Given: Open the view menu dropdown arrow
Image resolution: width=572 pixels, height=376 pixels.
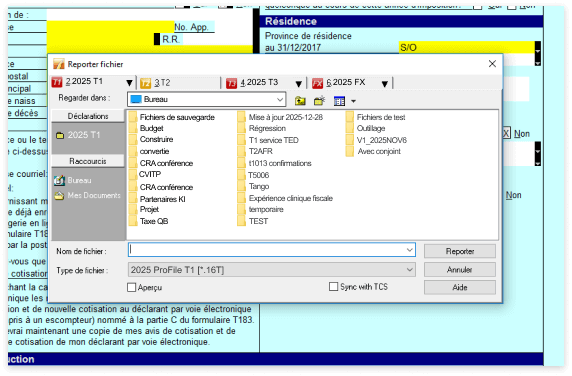Looking at the screenshot, I should (x=353, y=101).
